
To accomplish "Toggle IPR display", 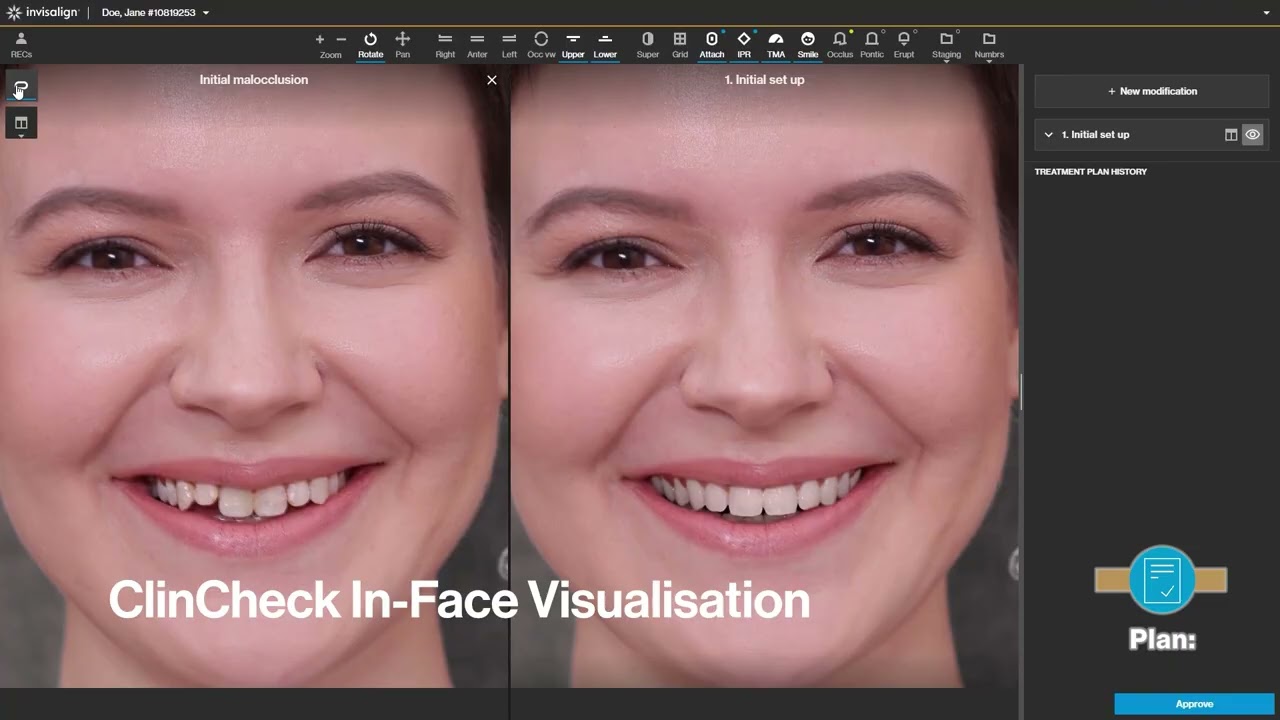I will [x=744, y=45].
